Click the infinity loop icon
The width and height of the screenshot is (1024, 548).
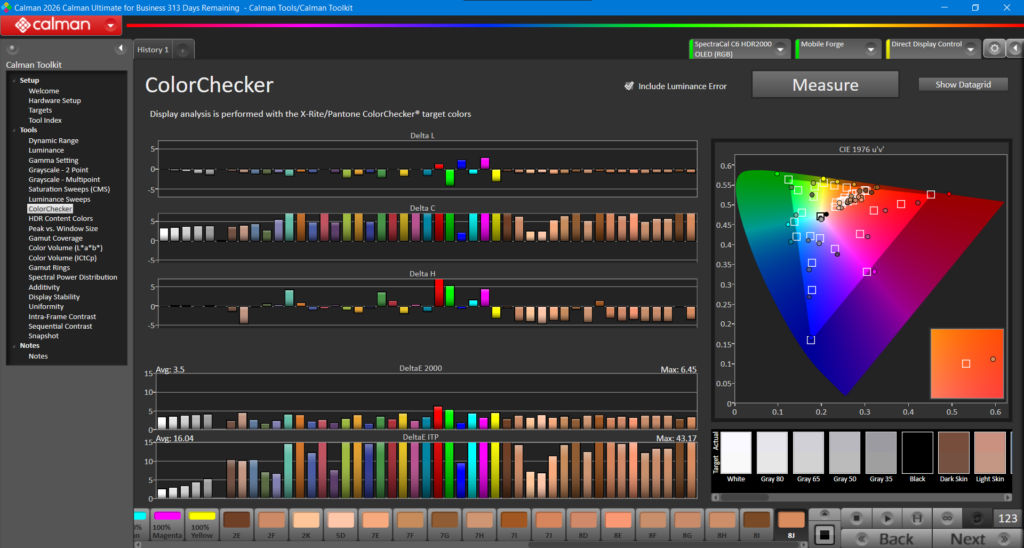click(947, 517)
